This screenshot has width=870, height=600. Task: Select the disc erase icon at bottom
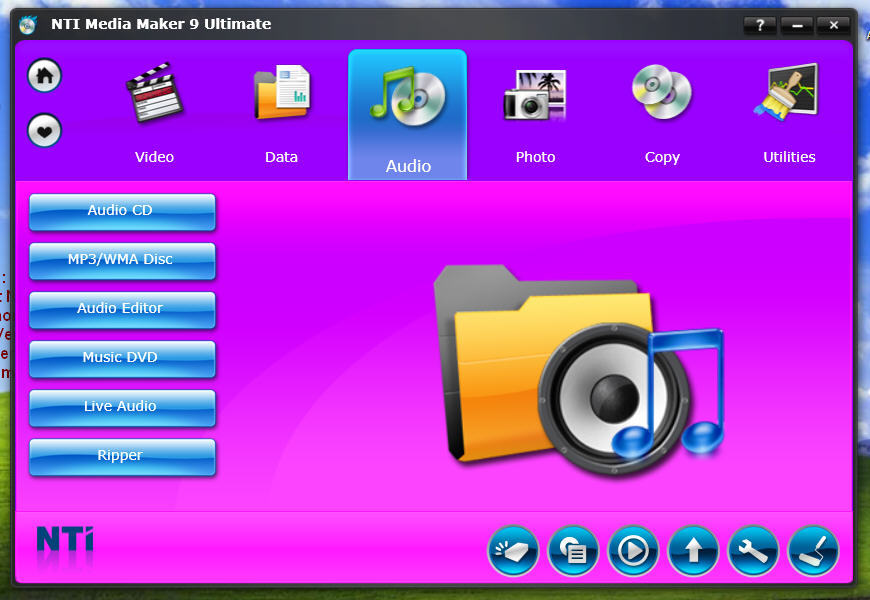[513, 551]
